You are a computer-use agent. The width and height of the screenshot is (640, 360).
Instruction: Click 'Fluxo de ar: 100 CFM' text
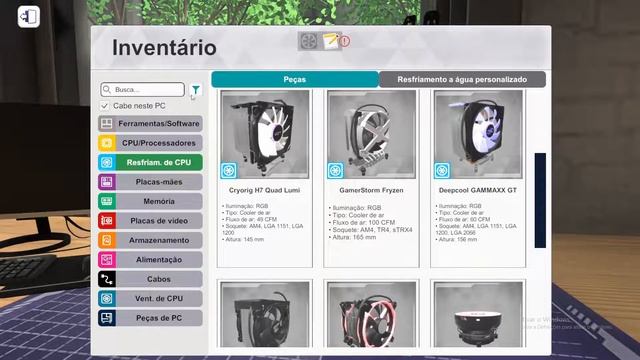click(x=364, y=222)
